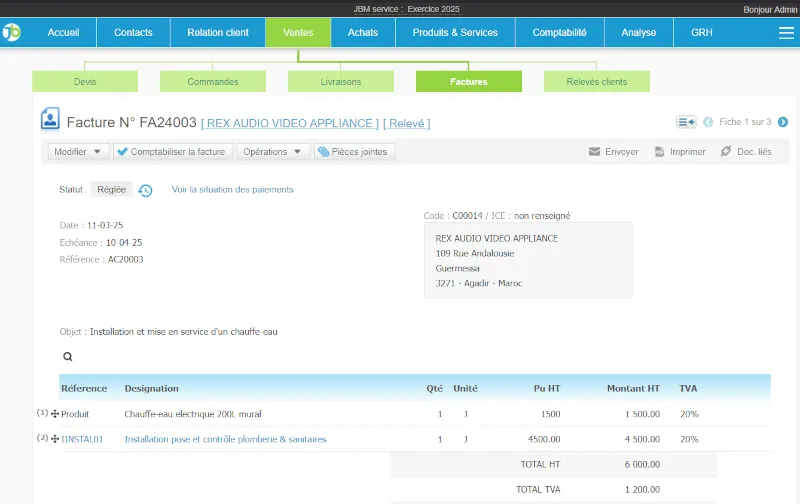The image size is (800, 504).
Task: Go to next record arrow
Action: coord(783,122)
